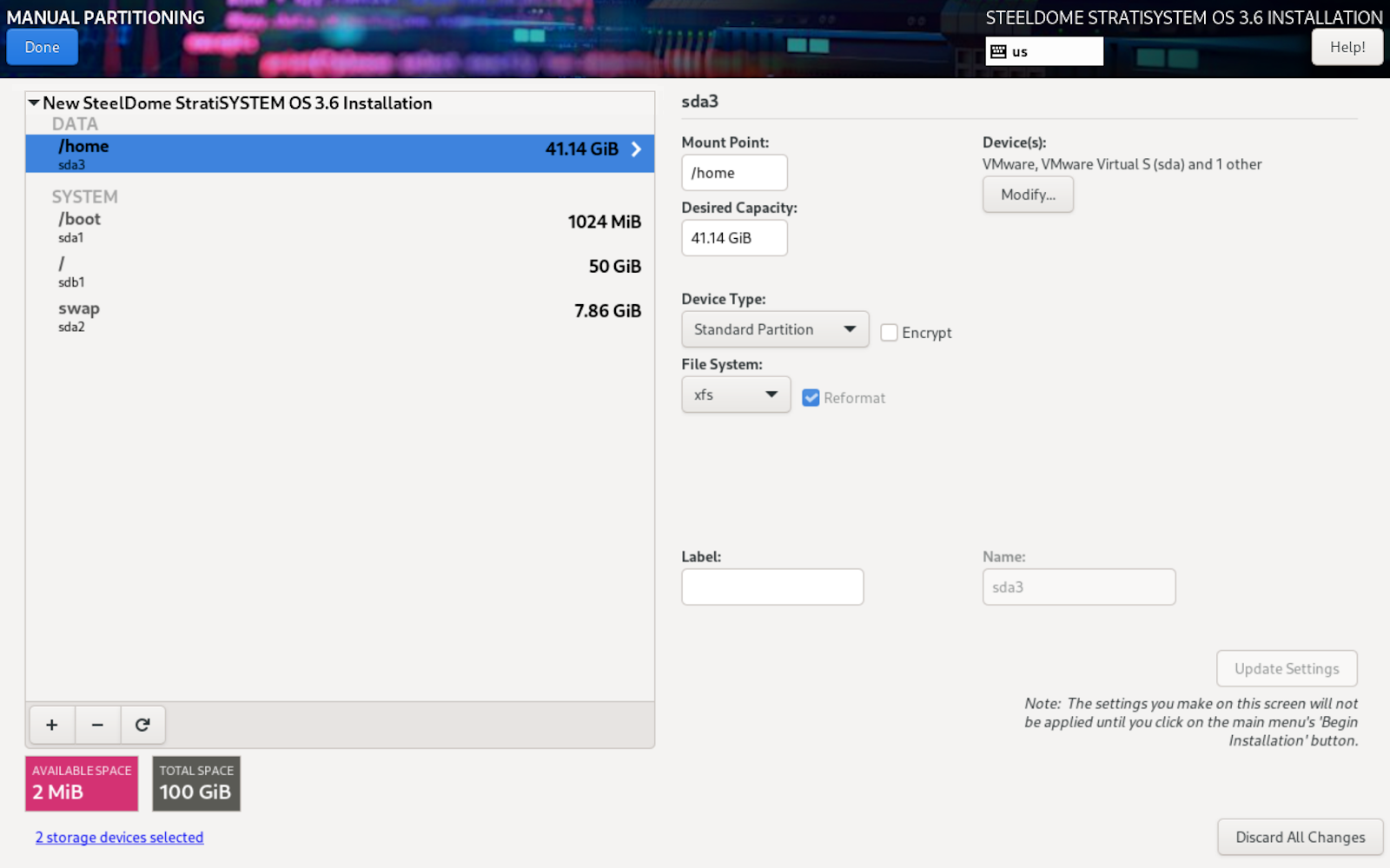Click the Mount Point text field
Viewport: 1390px width, 868px height.
(x=734, y=173)
